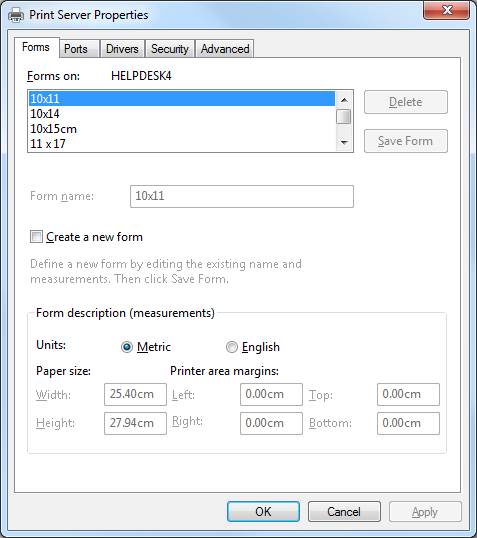Image resolution: width=477 pixels, height=538 pixels.
Task: Go to the Security tab
Action: tap(170, 49)
